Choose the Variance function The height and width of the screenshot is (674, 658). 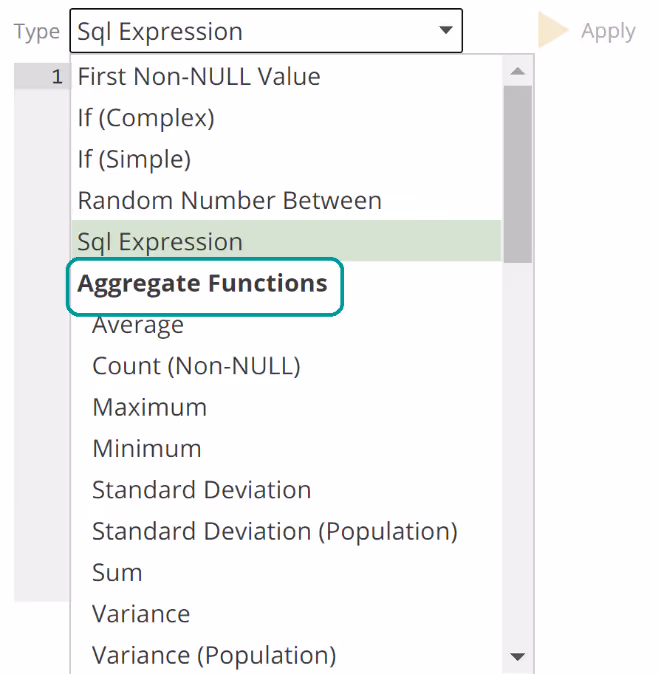(141, 614)
